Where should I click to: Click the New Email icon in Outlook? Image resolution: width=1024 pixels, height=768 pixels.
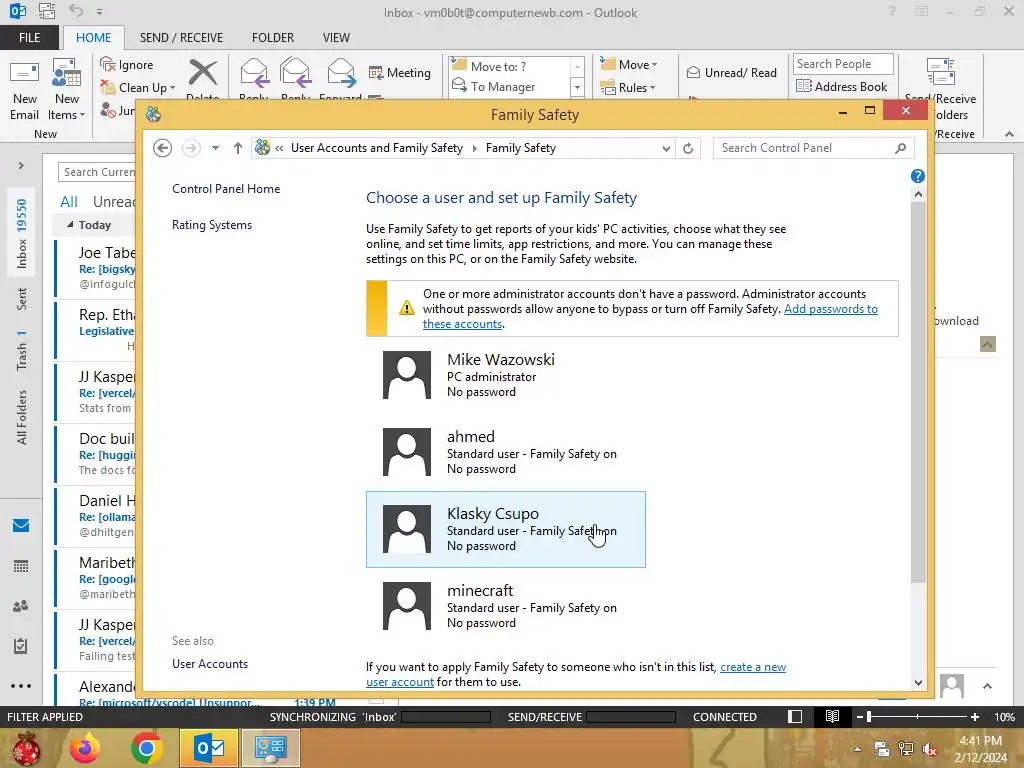point(24,88)
